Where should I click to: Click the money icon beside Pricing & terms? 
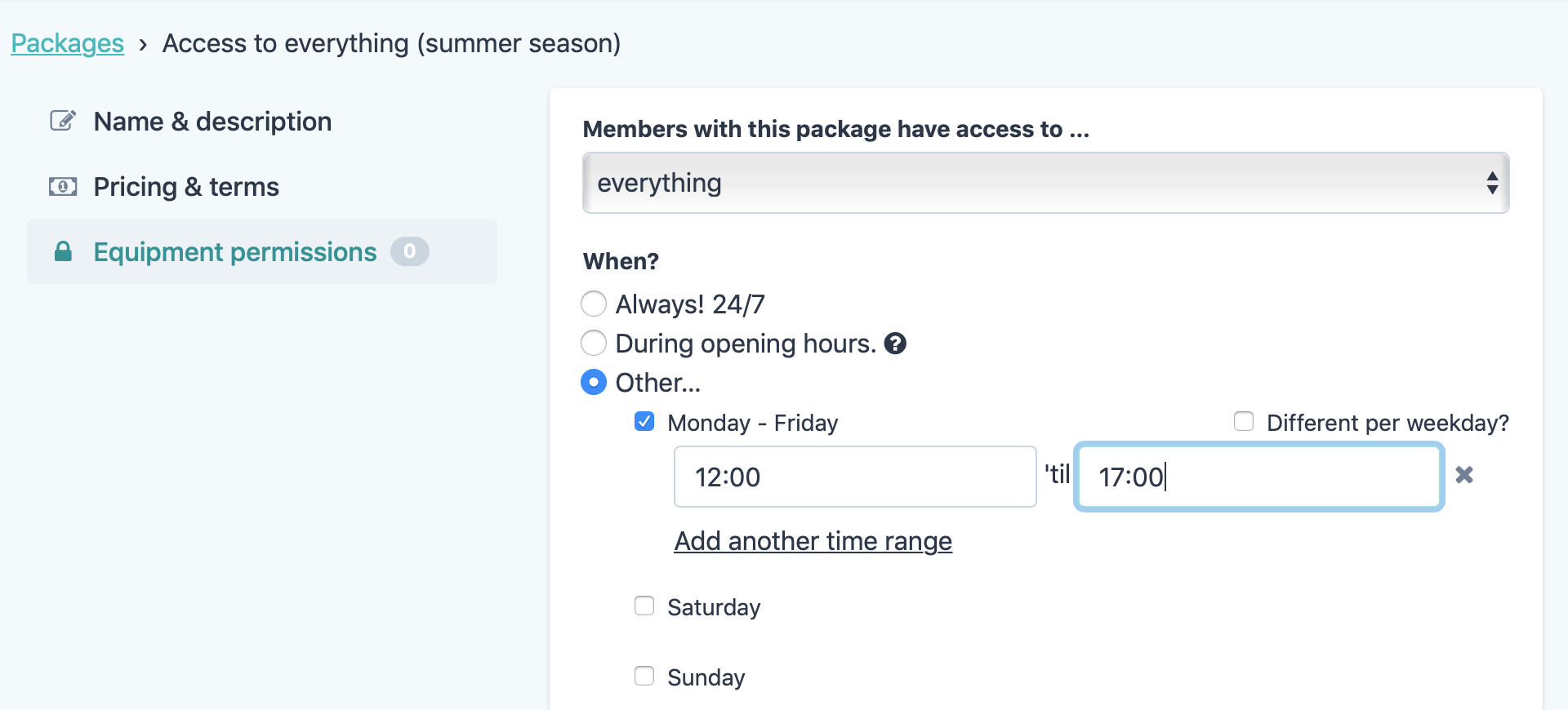pyautogui.click(x=63, y=187)
